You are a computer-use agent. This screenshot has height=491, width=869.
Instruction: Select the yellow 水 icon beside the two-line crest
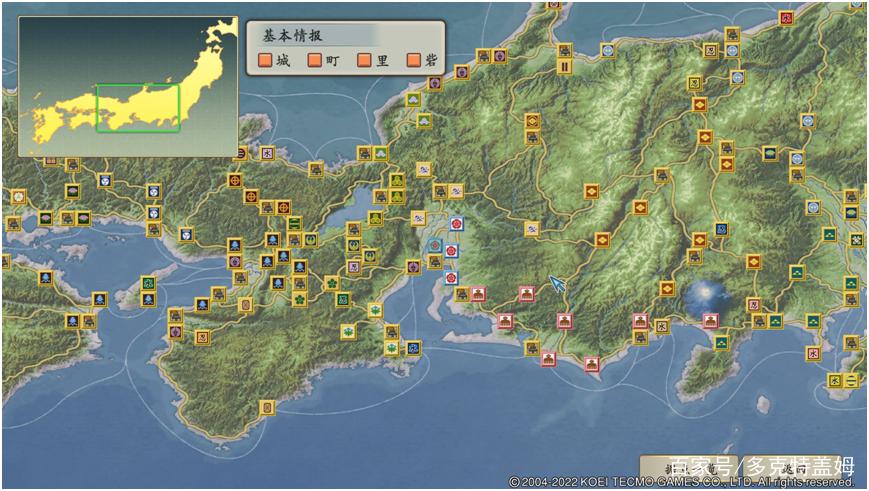click(834, 380)
